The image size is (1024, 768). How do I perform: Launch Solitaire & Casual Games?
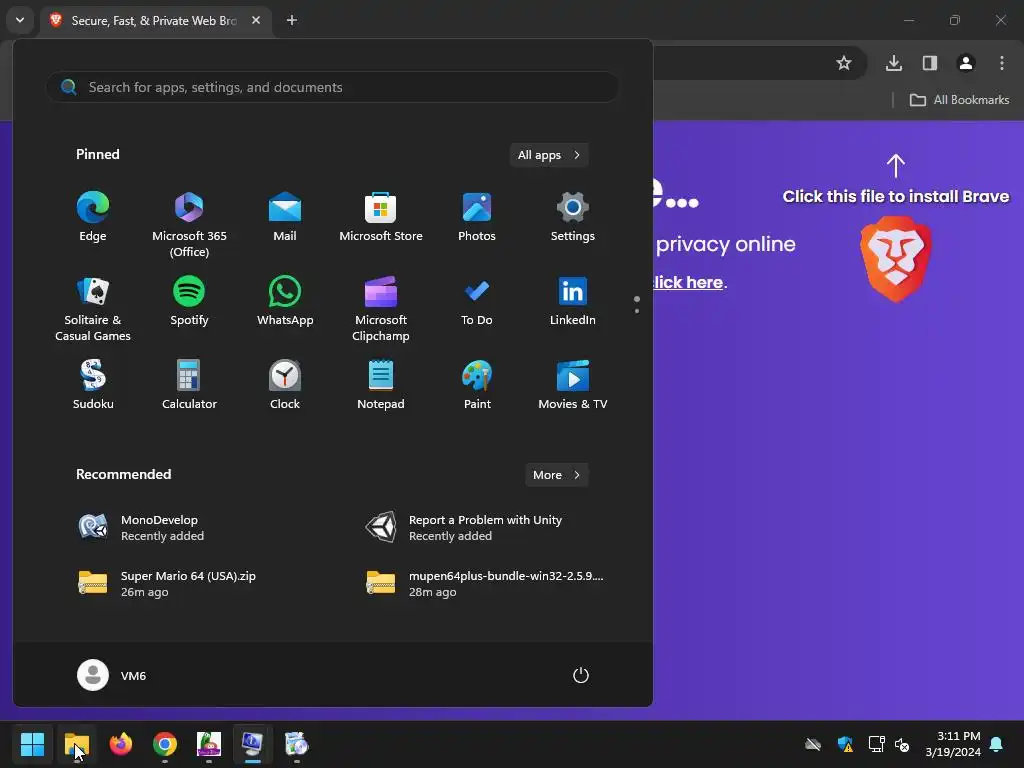93,309
